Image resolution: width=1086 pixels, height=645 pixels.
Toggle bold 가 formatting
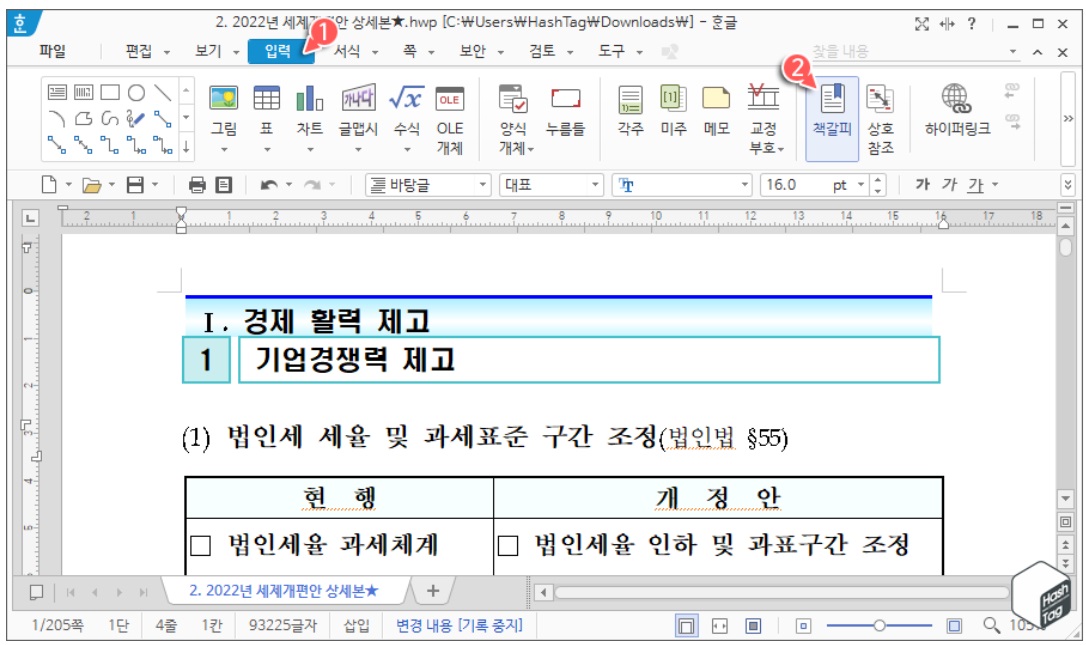tap(922, 184)
